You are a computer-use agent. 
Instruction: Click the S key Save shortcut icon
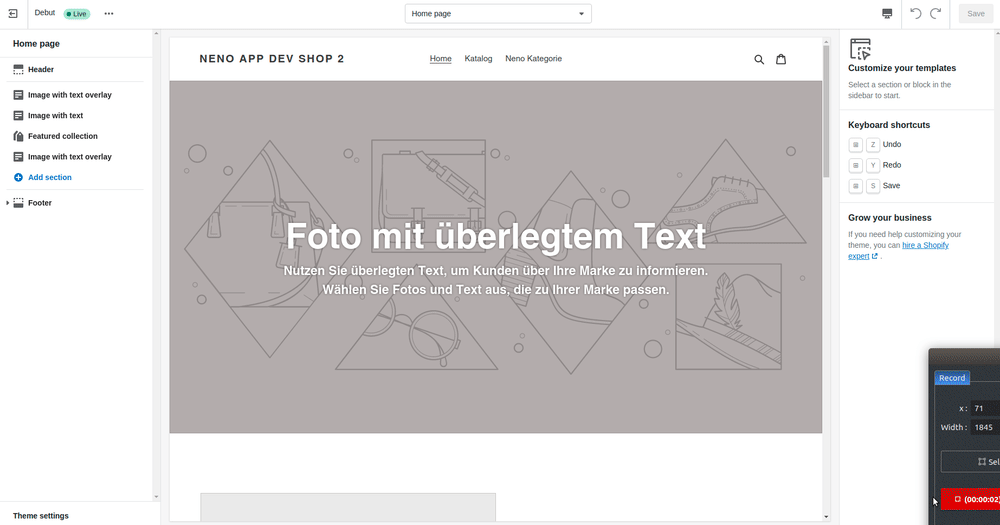873,186
